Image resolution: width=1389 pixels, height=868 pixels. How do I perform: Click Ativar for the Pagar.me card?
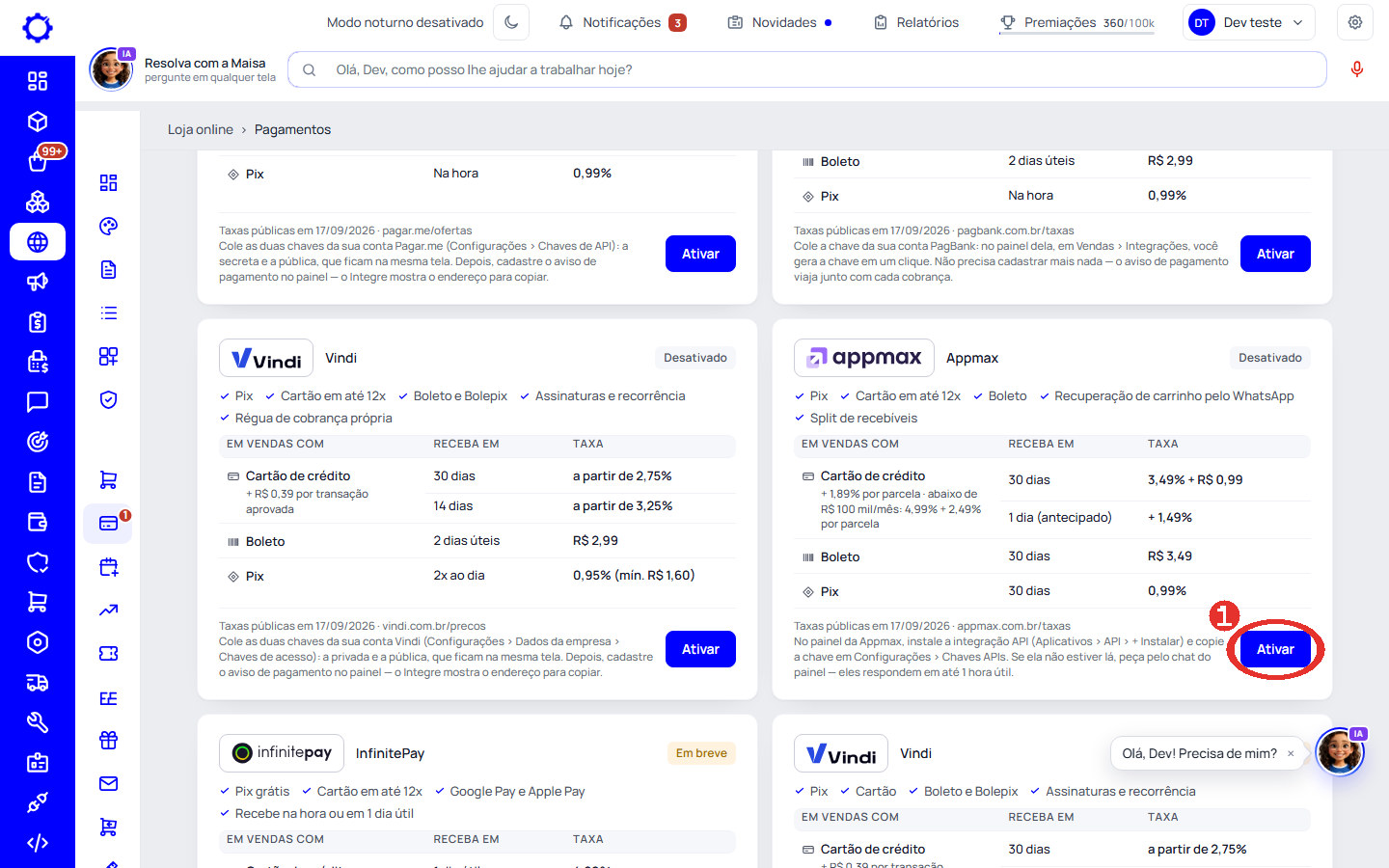coord(700,254)
